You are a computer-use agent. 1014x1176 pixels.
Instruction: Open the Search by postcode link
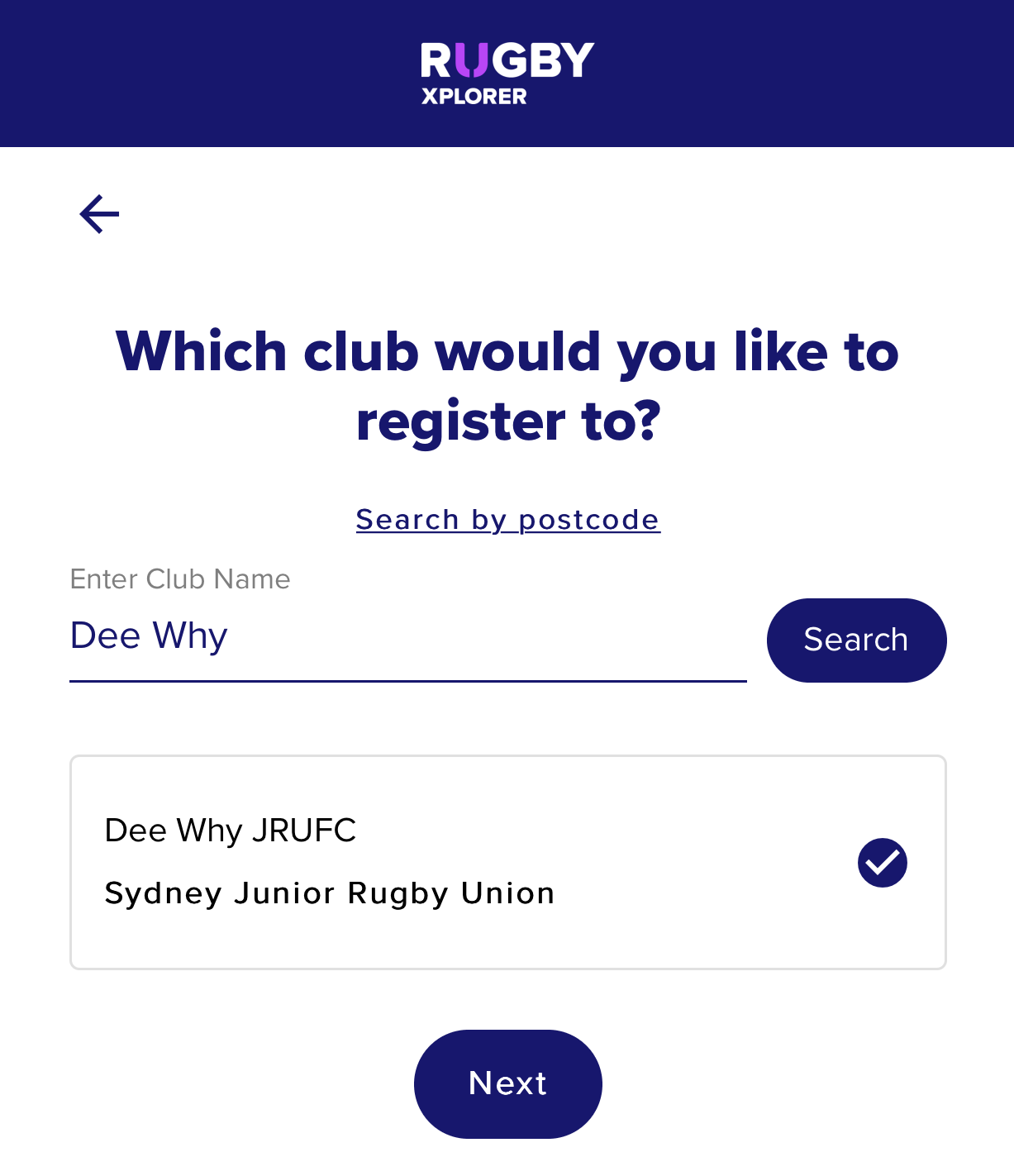[507, 520]
